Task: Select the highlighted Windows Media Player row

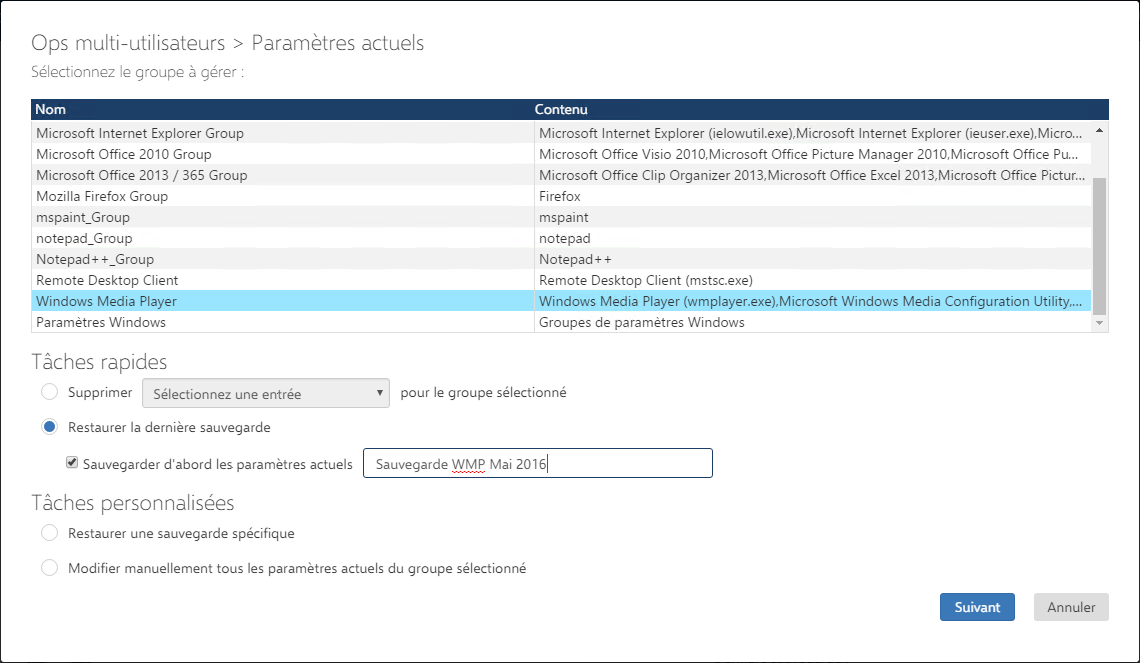Action: tap(561, 301)
